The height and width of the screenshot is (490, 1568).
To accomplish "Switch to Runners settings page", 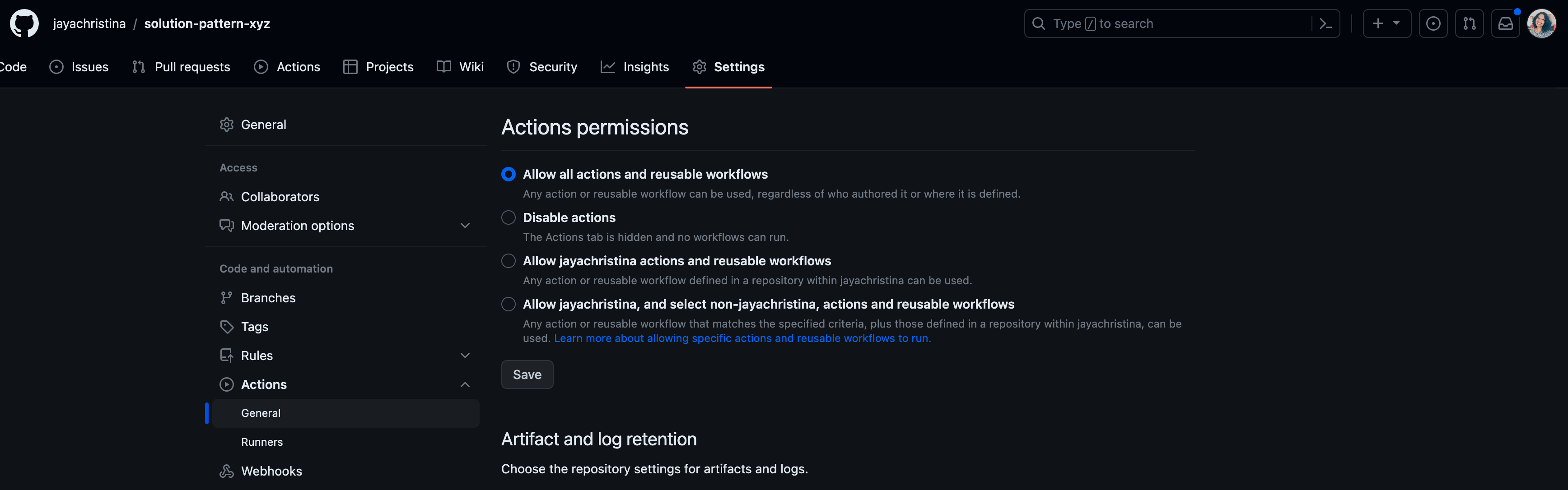I will click(x=262, y=441).
